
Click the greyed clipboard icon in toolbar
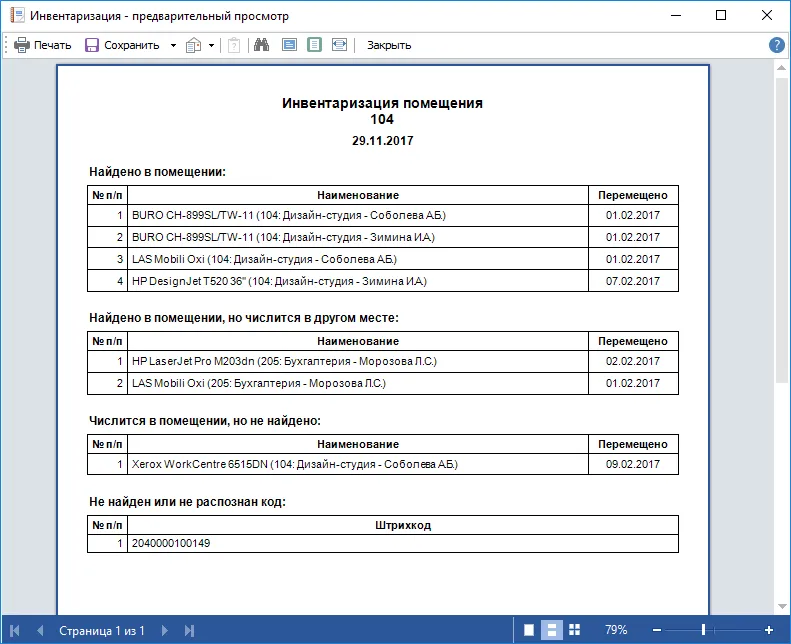coord(234,45)
